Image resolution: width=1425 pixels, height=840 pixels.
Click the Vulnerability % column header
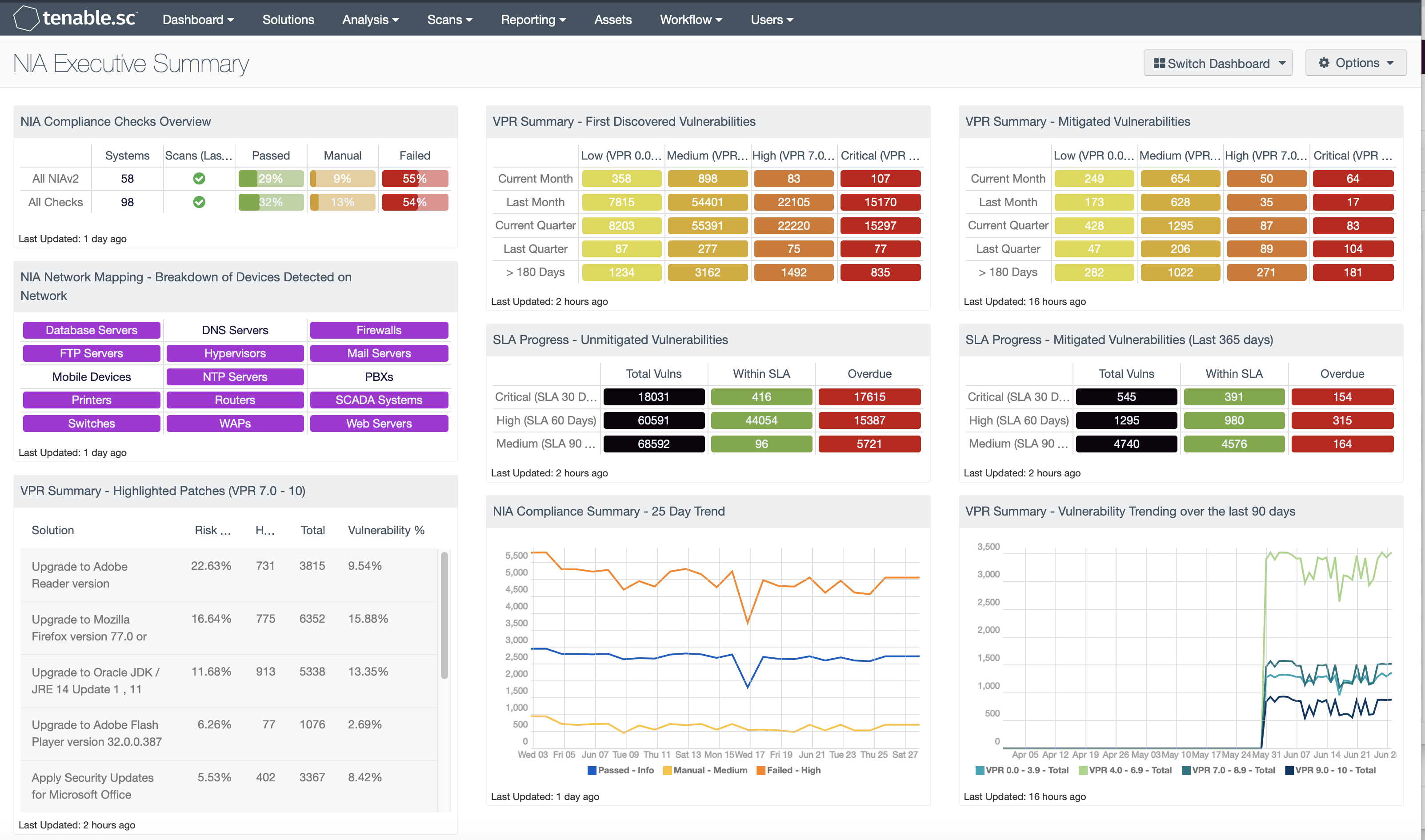click(x=386, y=530)
